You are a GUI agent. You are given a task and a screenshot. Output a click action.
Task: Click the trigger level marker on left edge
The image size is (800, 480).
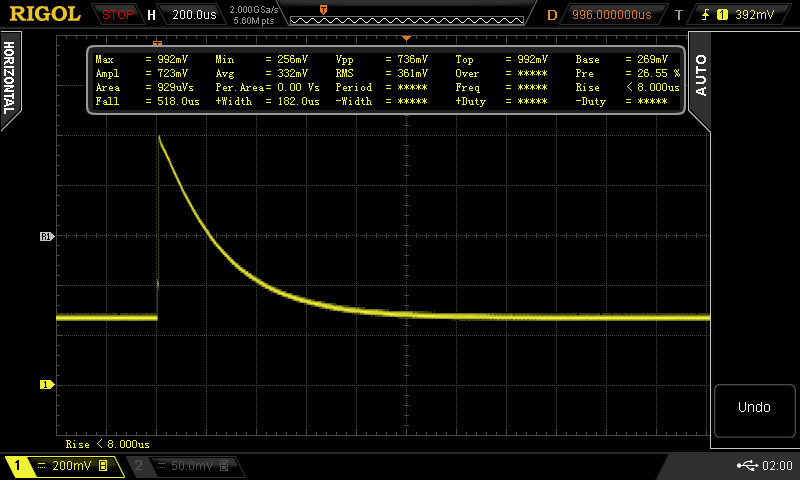tap(45, 237)
